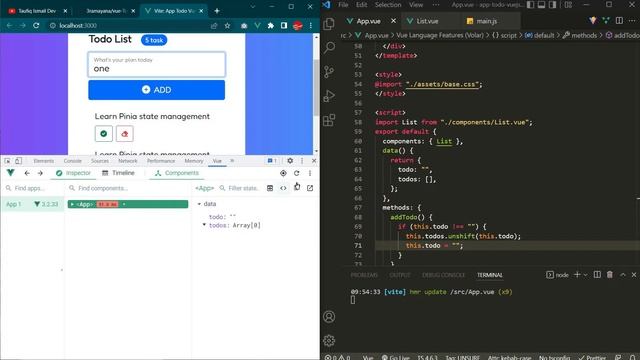The height and width of the screenshot is (360, 640).
Task: Click the blue ADD button
Action: coord(156,90)
